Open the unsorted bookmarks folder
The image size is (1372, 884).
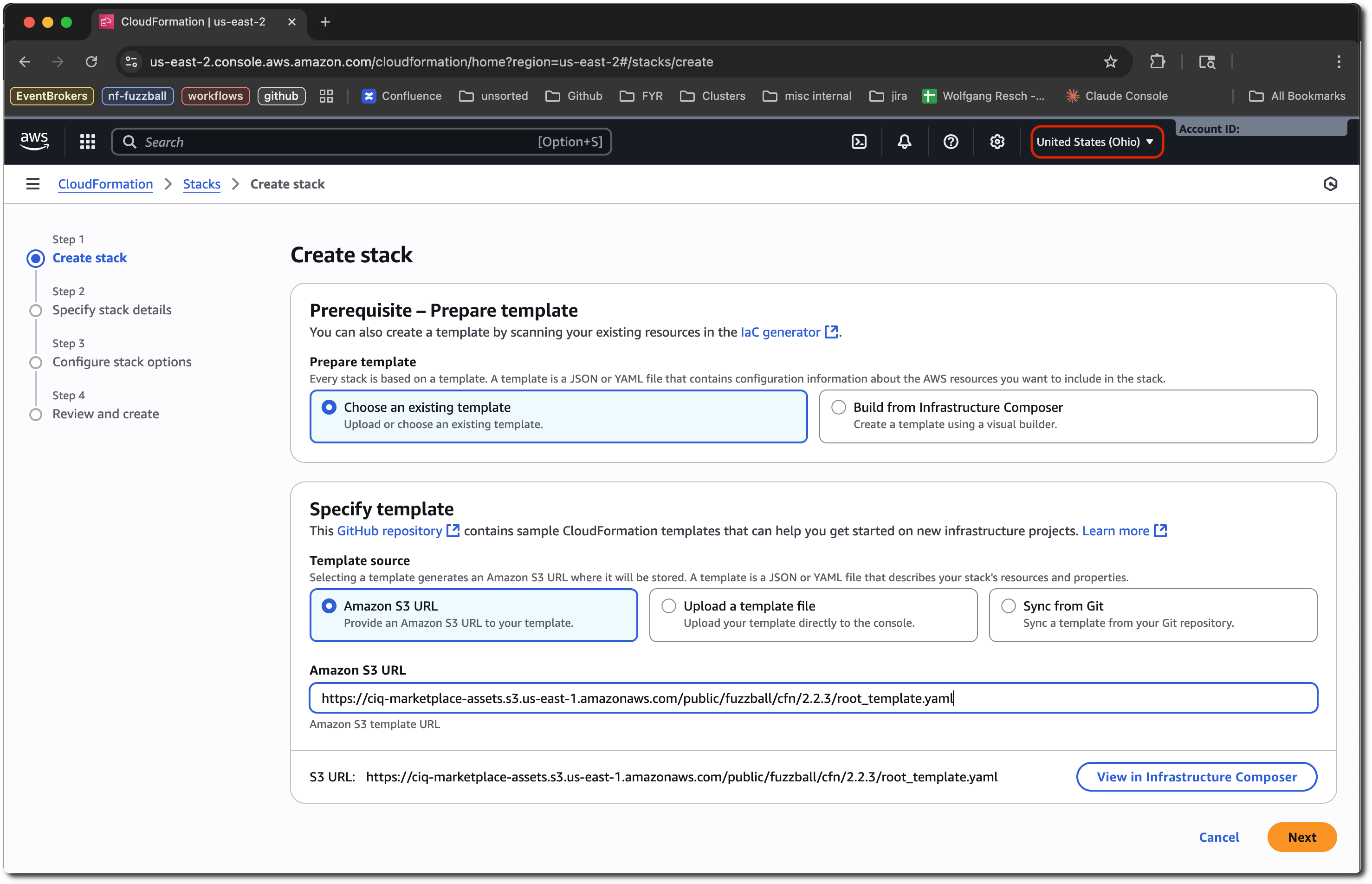point(493,96)
